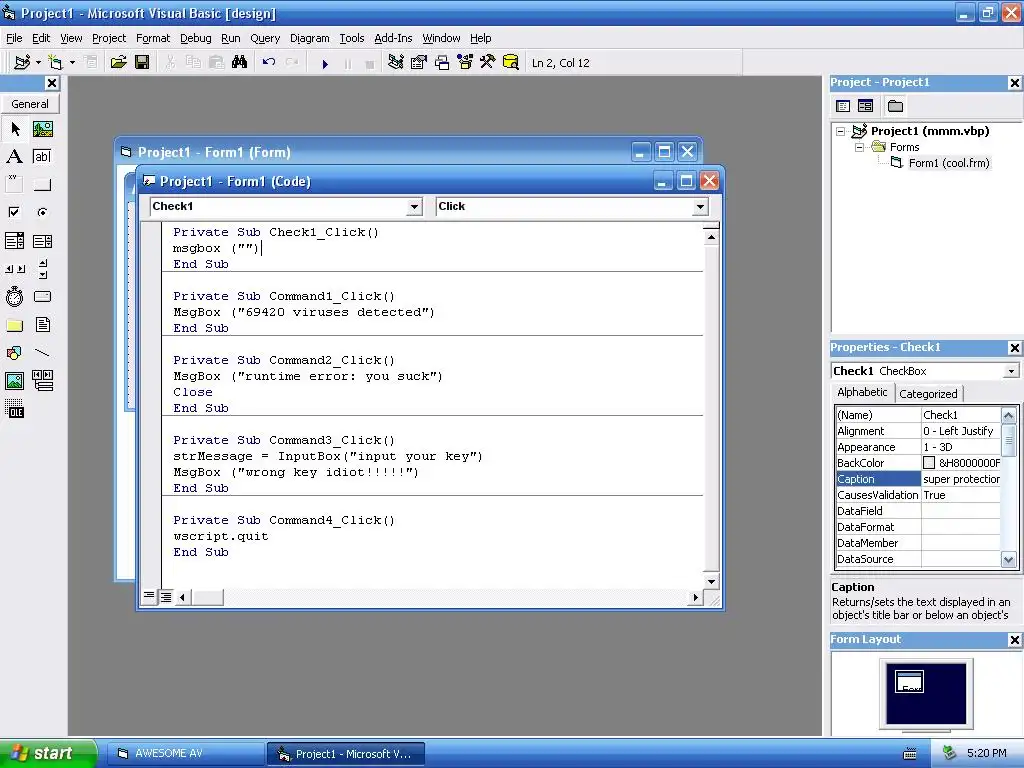
Task: Save the project with the floppy disk icon
Action: [142, 62]
